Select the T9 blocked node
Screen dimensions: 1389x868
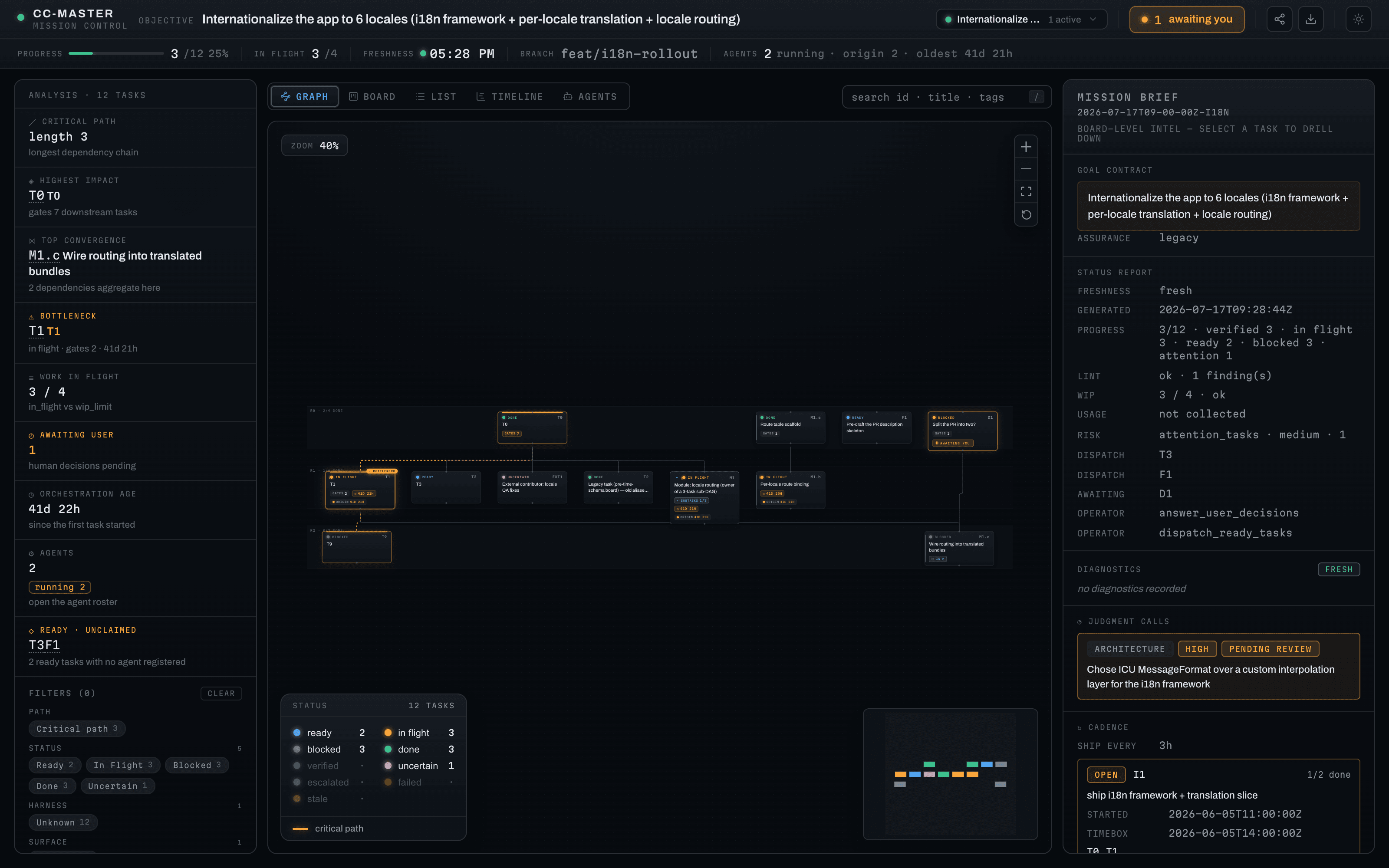(356, 547)
